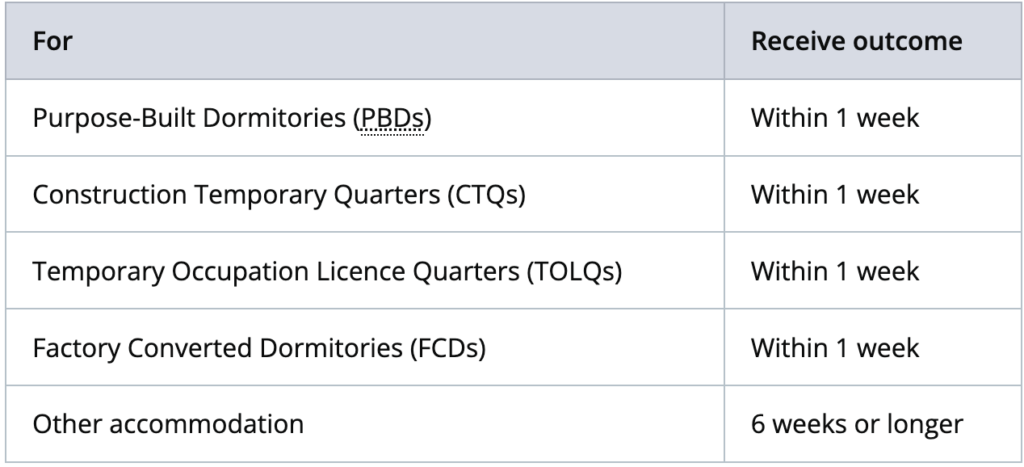This screenshot has height=467, width=1024.
Task: Click Temporary Occupation Licence Quarters (TOLQs) cell
Action: (x=365, y=270)
